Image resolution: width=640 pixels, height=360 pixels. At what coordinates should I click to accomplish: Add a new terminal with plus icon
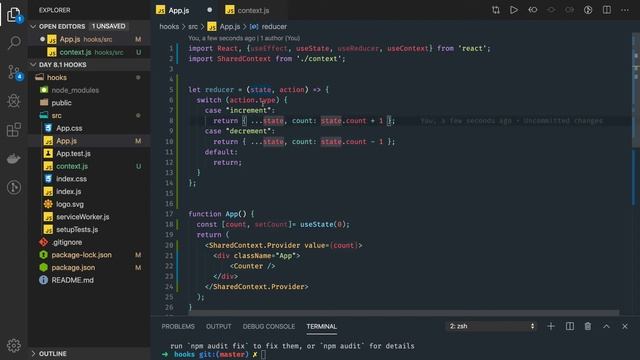pos(551,326)
